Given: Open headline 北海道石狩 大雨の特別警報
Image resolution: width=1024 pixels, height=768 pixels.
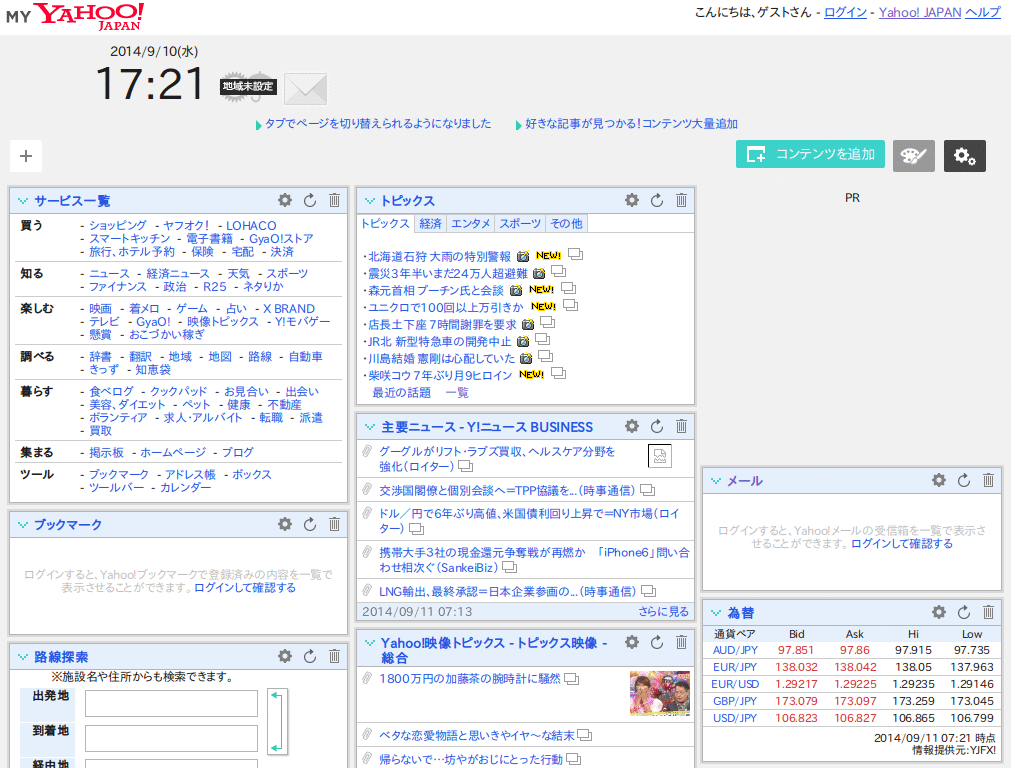Looking at the screenshot, I should [x=440, y=257].
